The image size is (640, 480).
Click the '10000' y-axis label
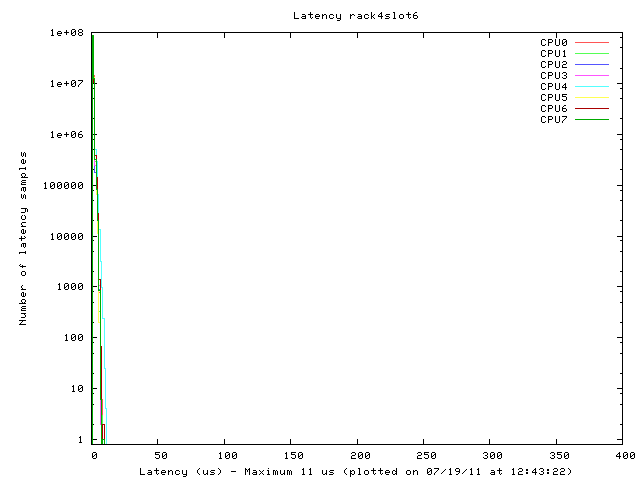tap(67, 237)
